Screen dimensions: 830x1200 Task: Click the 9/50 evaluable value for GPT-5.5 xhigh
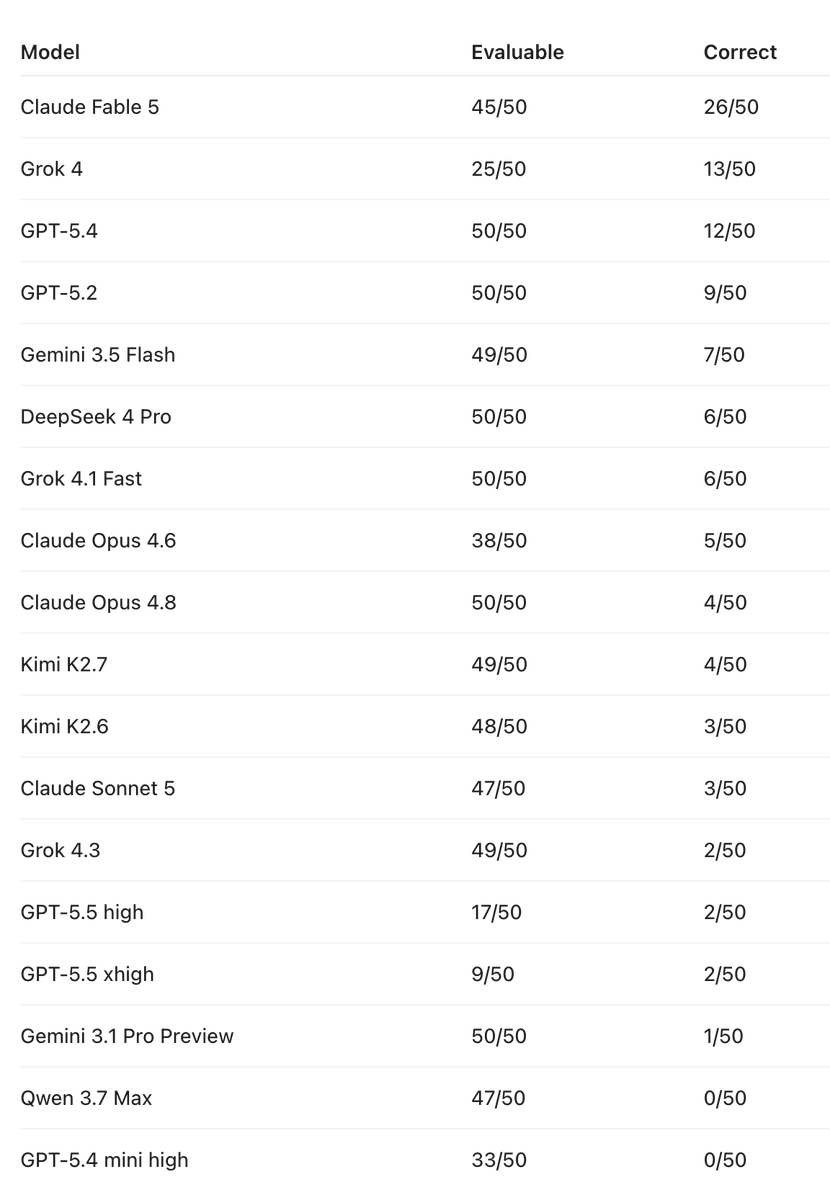(x=493, y=975)
